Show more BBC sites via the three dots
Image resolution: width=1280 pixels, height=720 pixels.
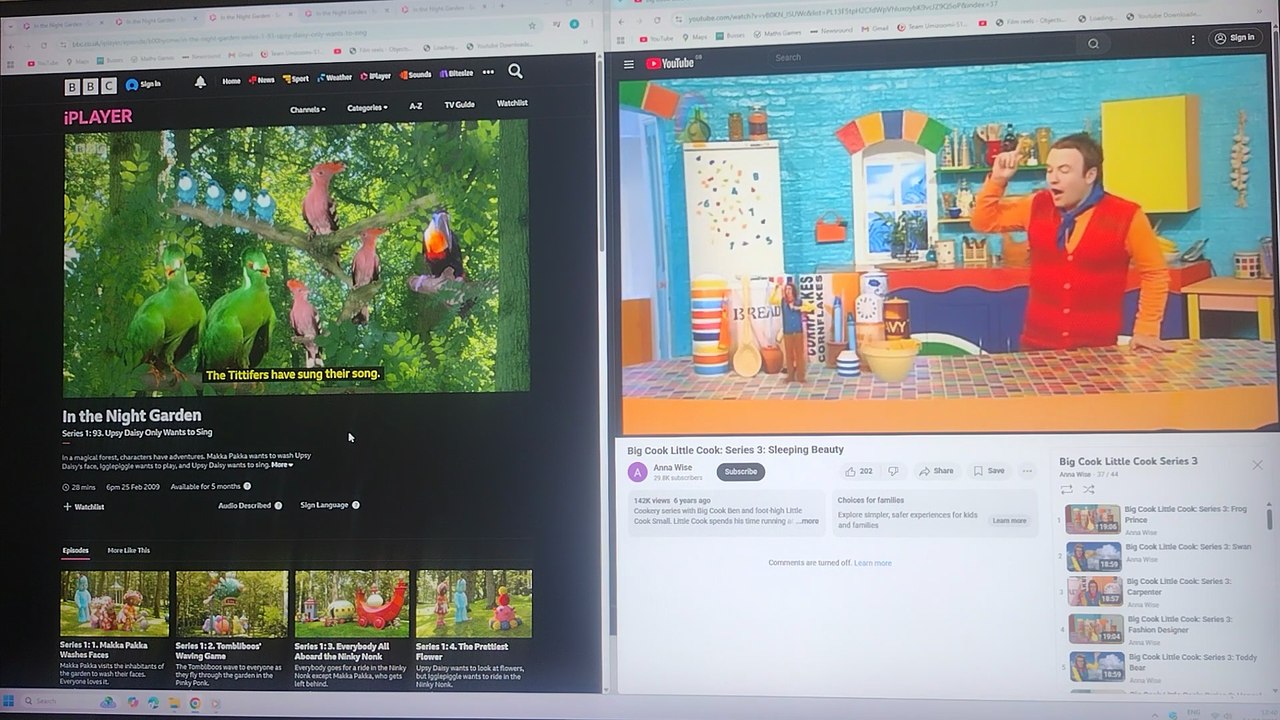[488, 72]
